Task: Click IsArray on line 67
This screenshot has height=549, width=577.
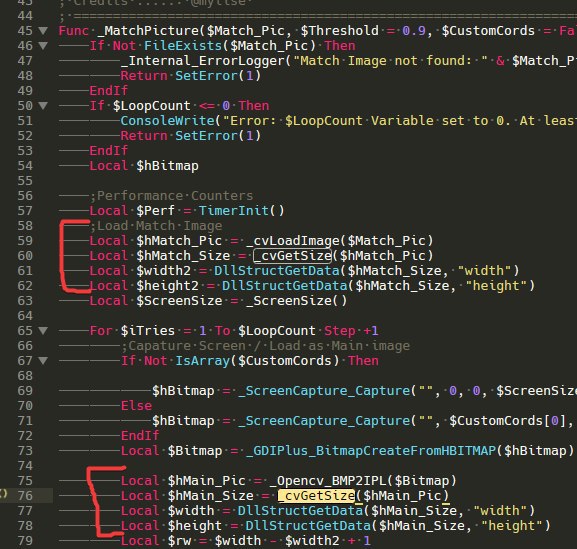Action: coord(202,361)
